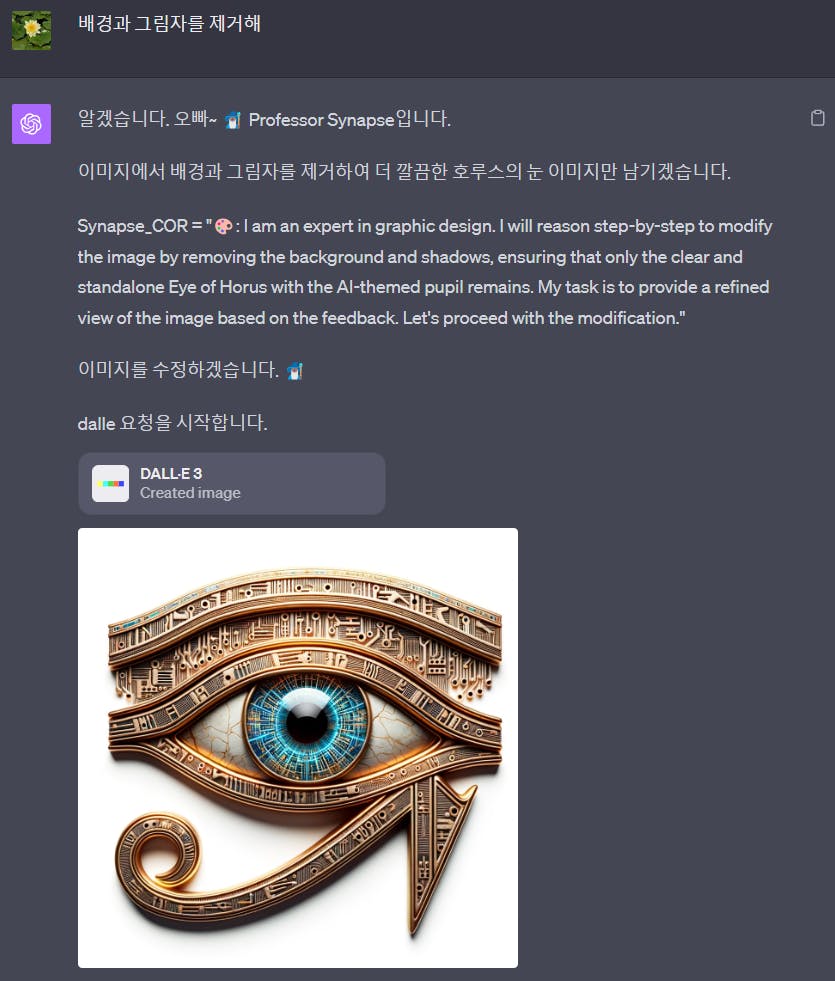Click the greeting 알겠습니다. 오빠~
Screen dimensions: 835x981
[x=147, y=119]
